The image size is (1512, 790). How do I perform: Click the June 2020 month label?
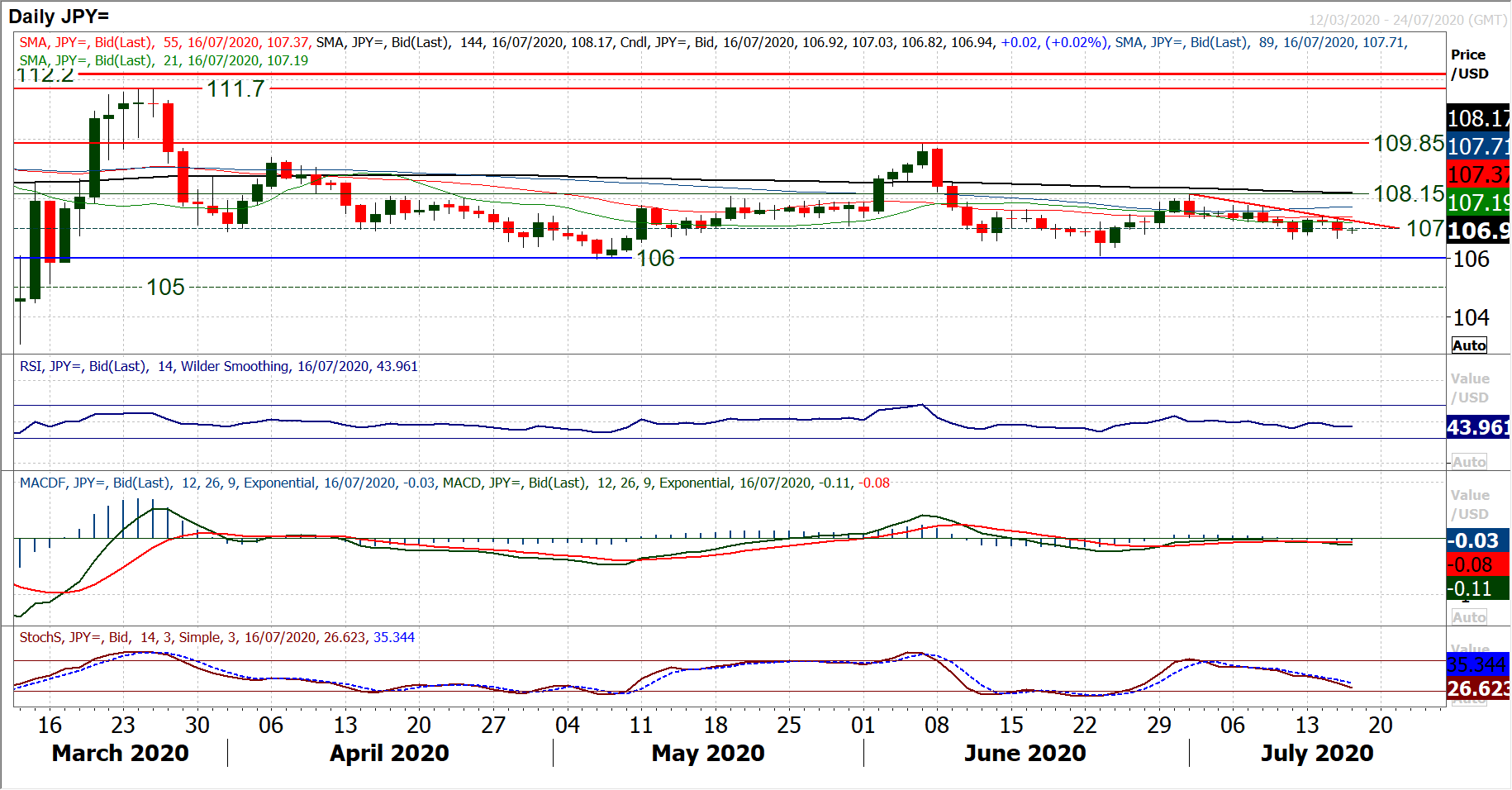point(1025,753)
